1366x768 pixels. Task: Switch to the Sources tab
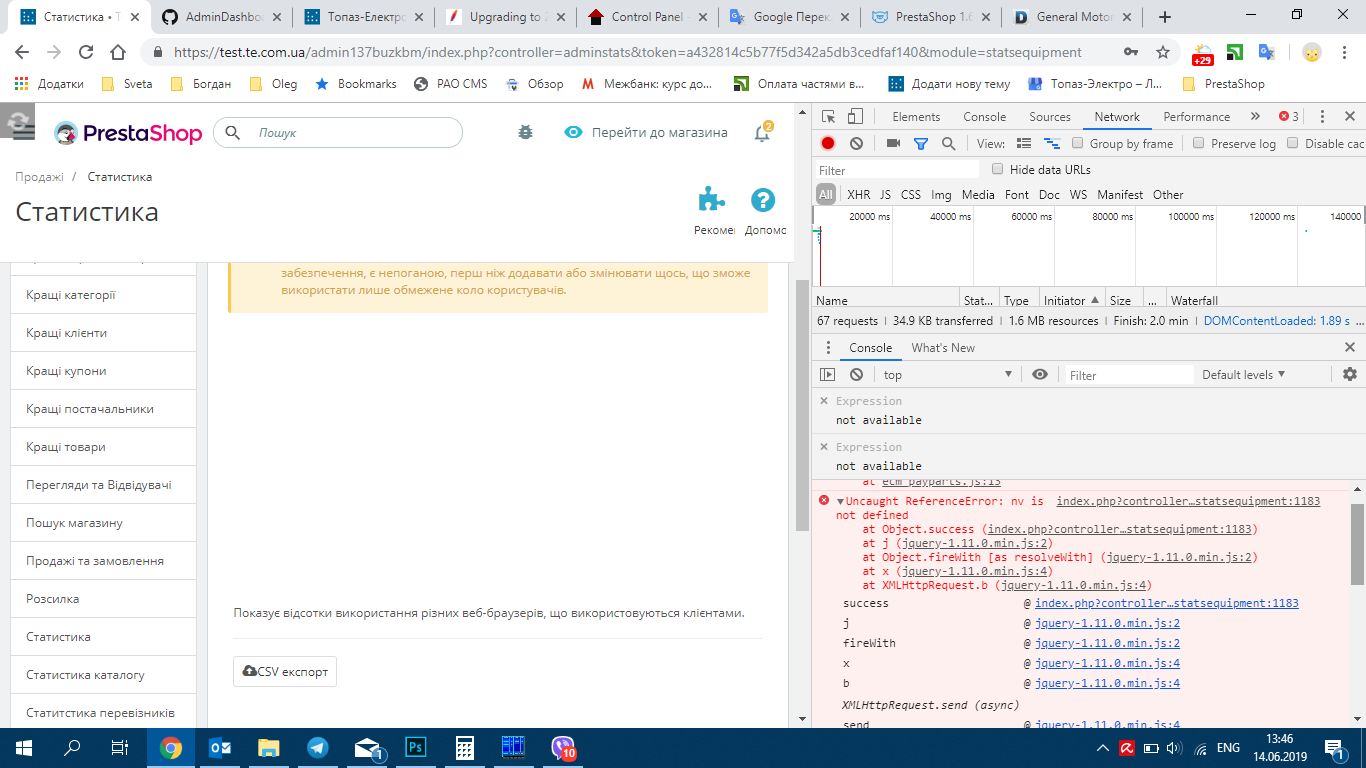pos(1050,117)
